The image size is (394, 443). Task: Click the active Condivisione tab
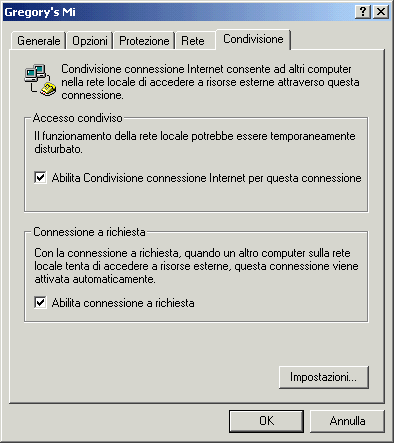[x=253, y=39]
